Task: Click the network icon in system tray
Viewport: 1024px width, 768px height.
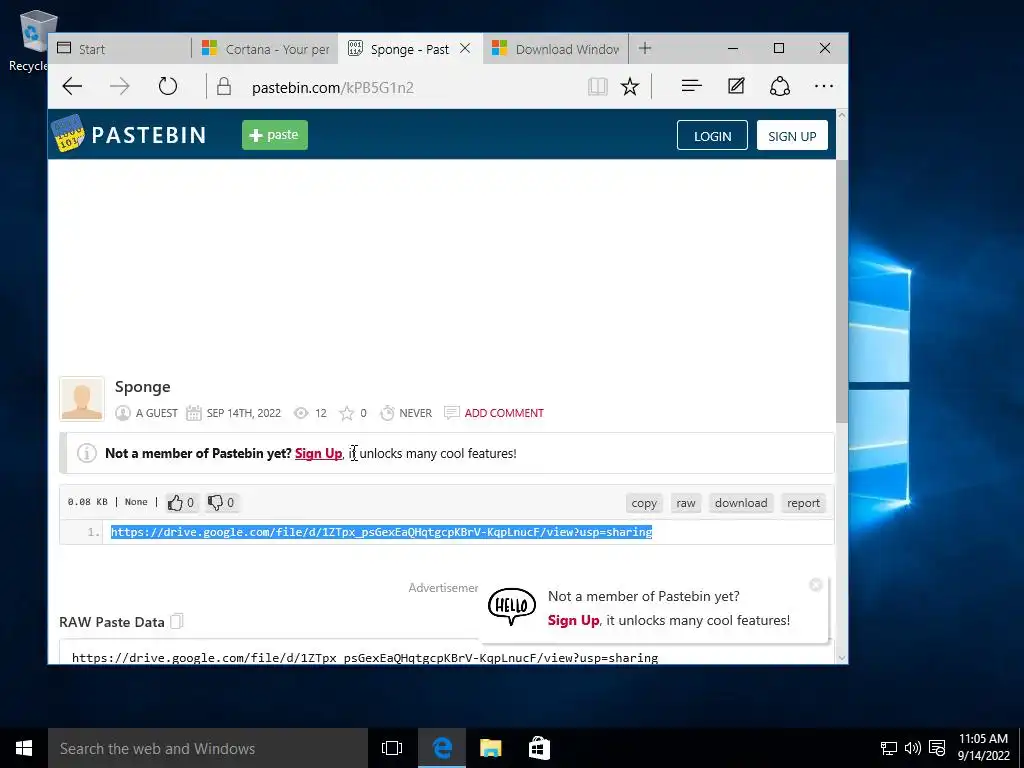Action: click(x=888, y=748)
